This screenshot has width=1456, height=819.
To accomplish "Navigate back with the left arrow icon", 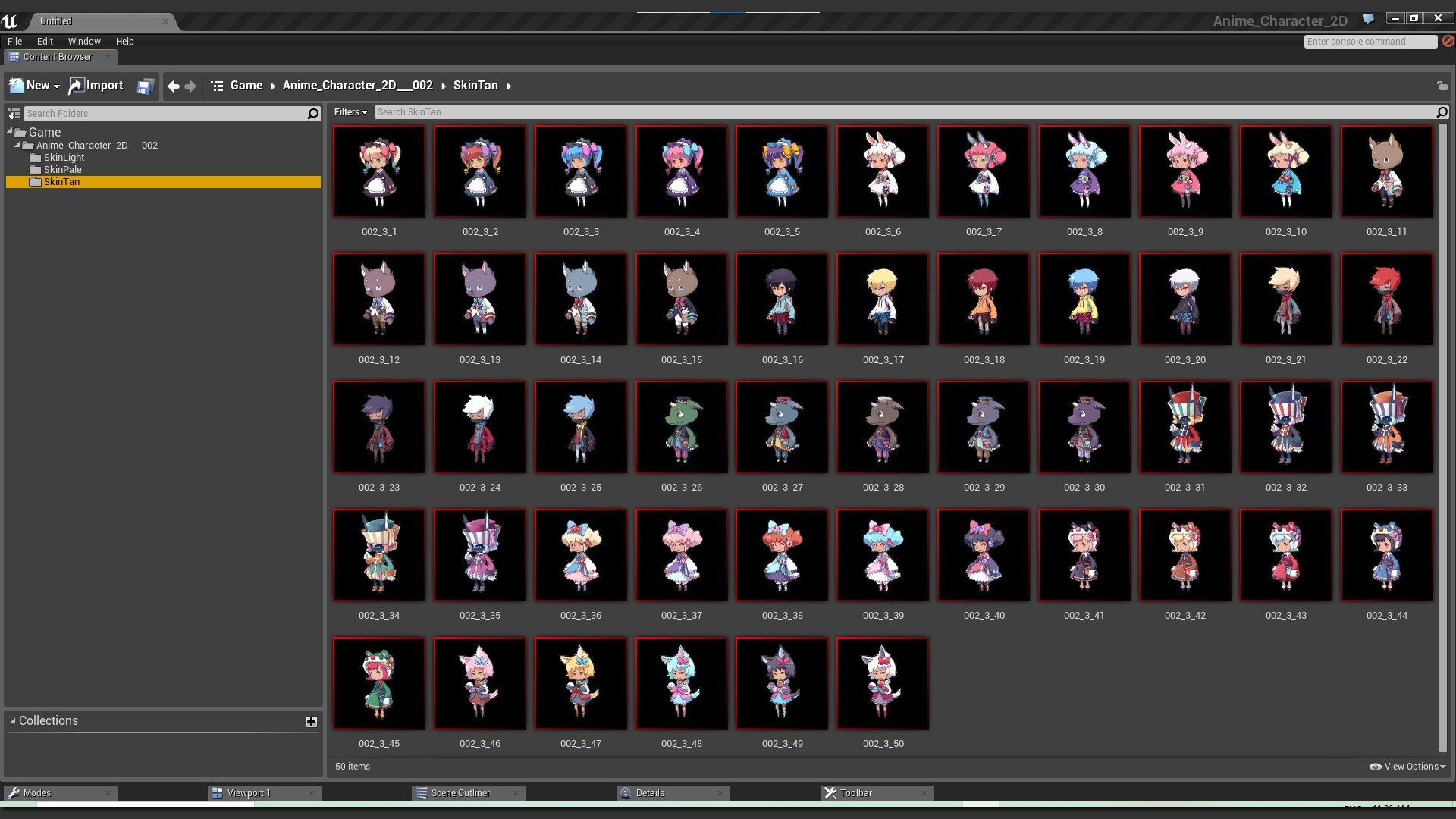I will click(173, 86).
